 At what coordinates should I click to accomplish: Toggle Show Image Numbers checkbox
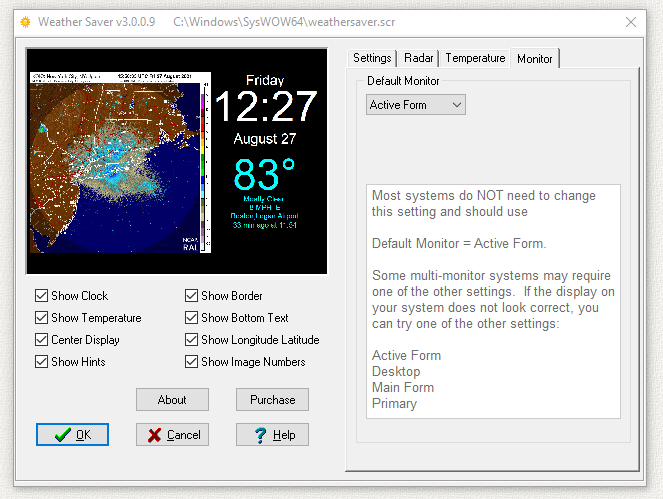(192, 362)
